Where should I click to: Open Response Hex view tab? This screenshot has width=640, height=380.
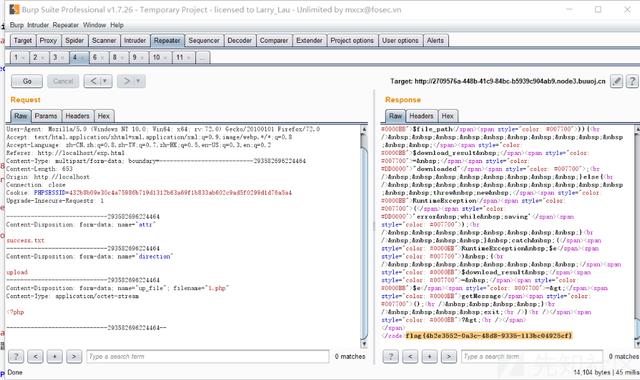447,116
